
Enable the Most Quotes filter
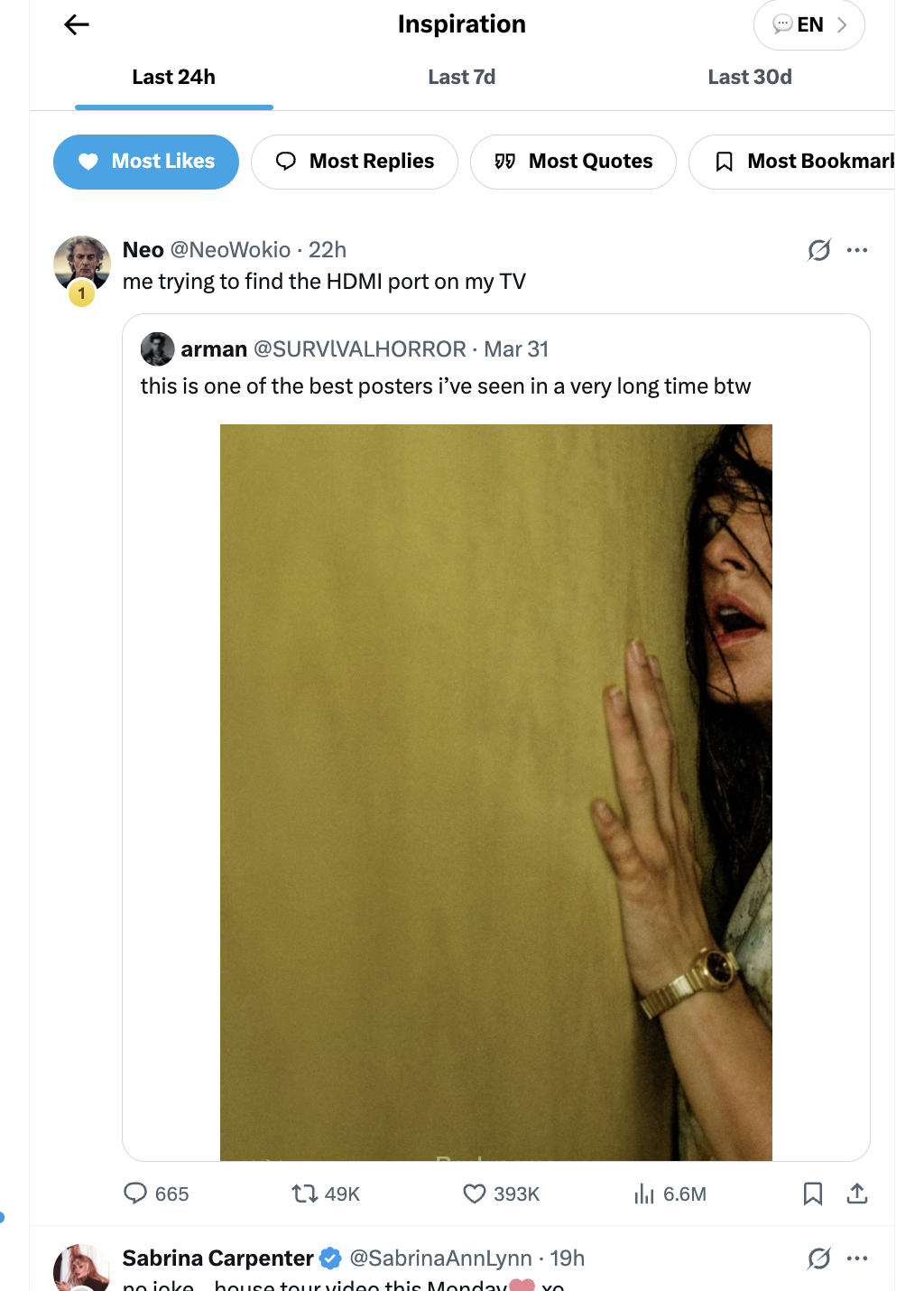coord(572,162)
